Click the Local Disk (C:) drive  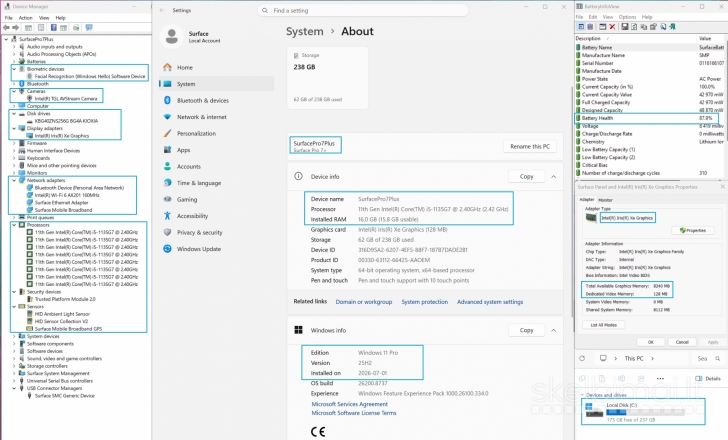pos(643,412)
